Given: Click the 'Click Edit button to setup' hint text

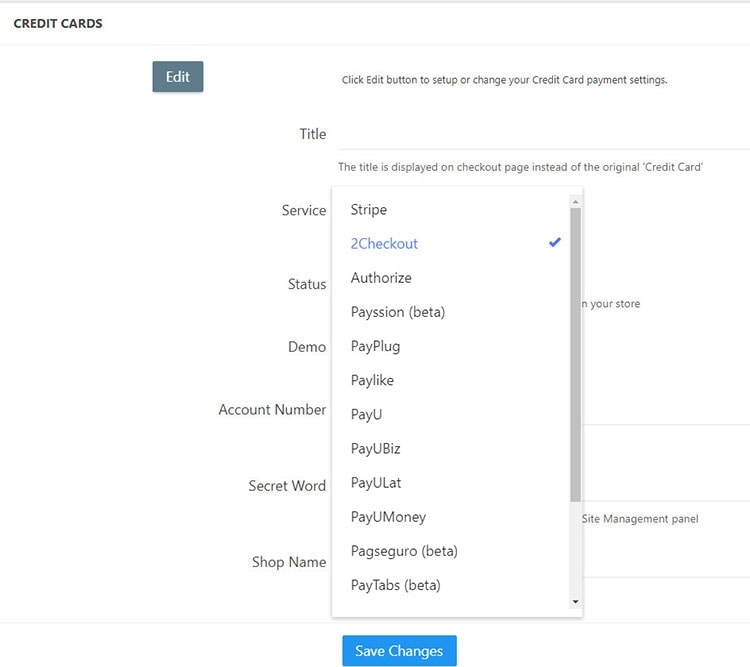Looking at the screenshot, I should (x=504, y=80).
